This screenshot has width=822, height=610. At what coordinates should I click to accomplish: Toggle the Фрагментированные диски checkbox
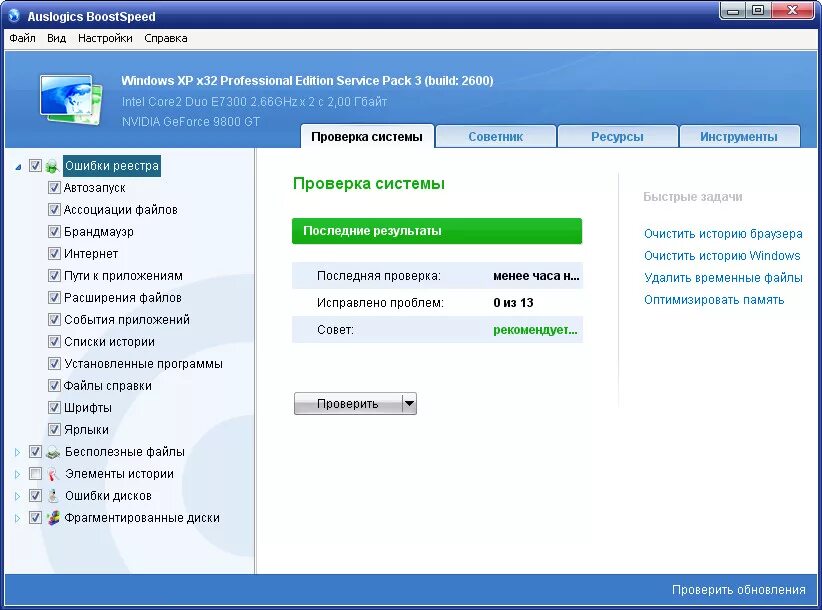(35, 518)
